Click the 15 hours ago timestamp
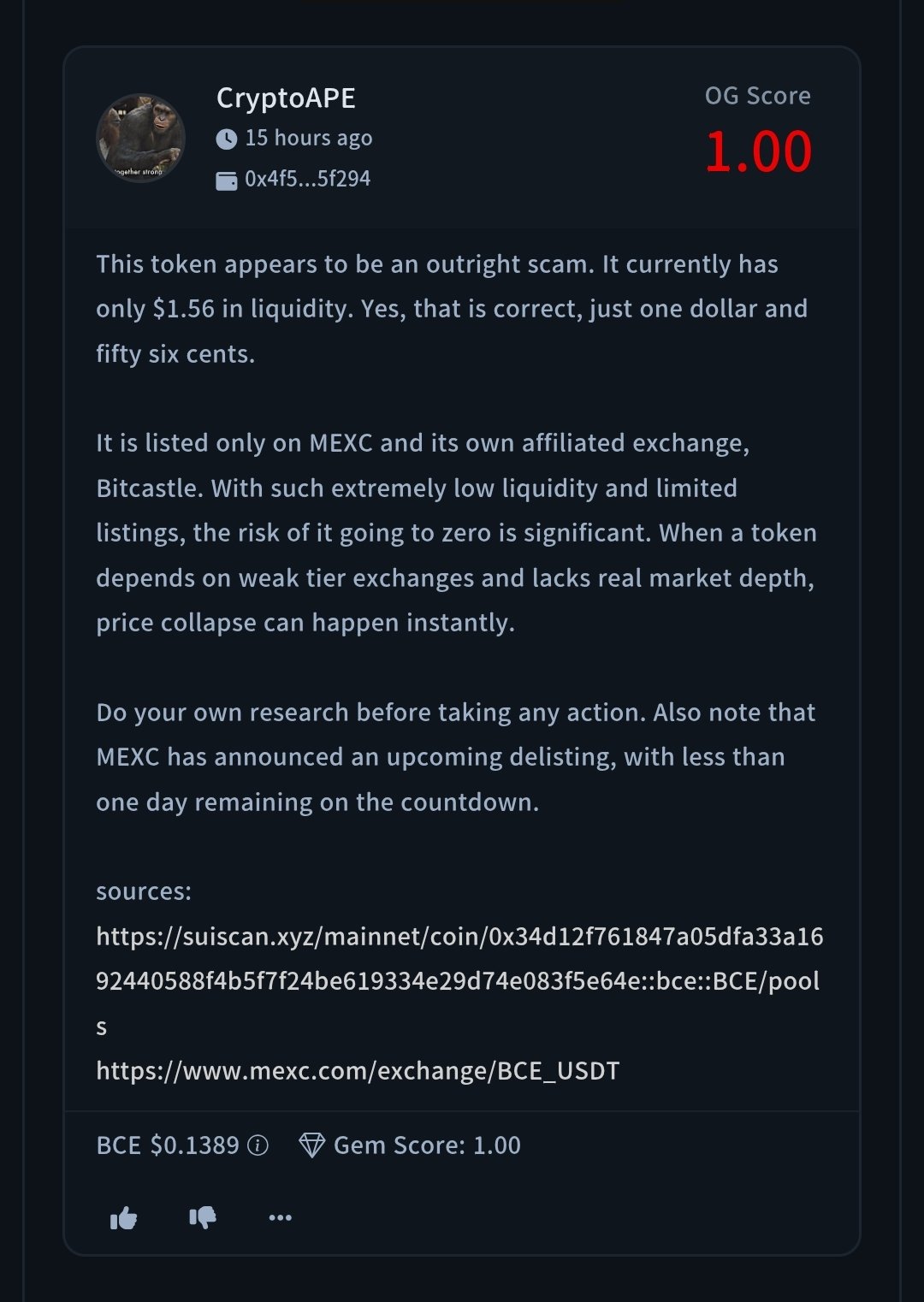This screenshot has height=1302, width=924. click(309, 138)
